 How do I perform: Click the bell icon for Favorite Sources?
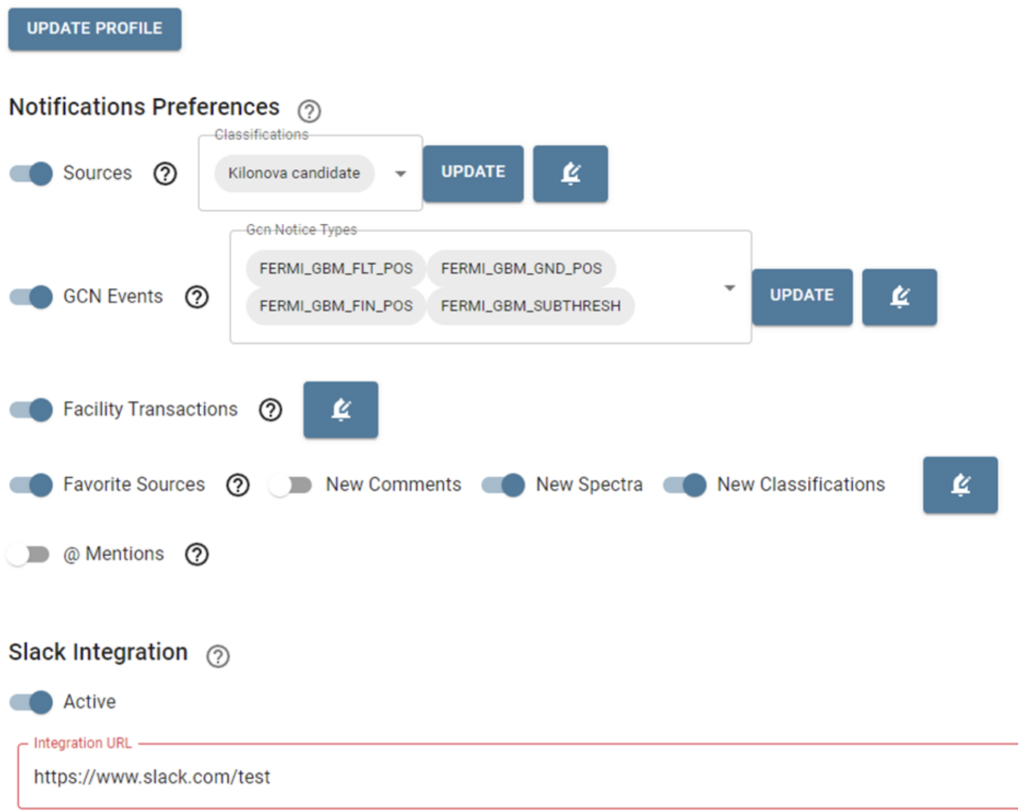(960, 485)
